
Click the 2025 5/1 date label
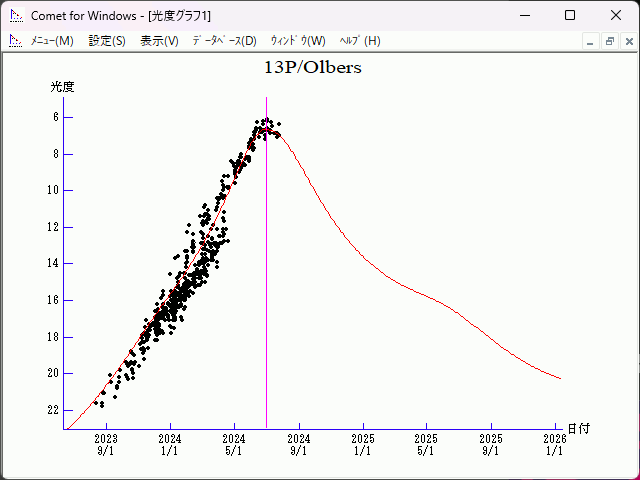click(x=426, y=445)
